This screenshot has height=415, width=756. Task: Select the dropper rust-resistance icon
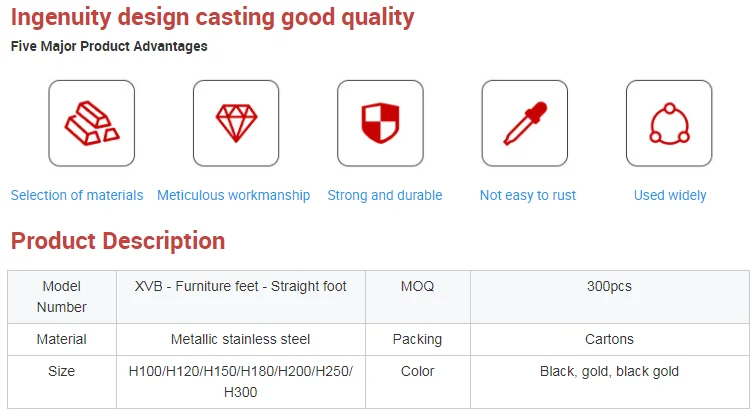click(x=524, y=123)
